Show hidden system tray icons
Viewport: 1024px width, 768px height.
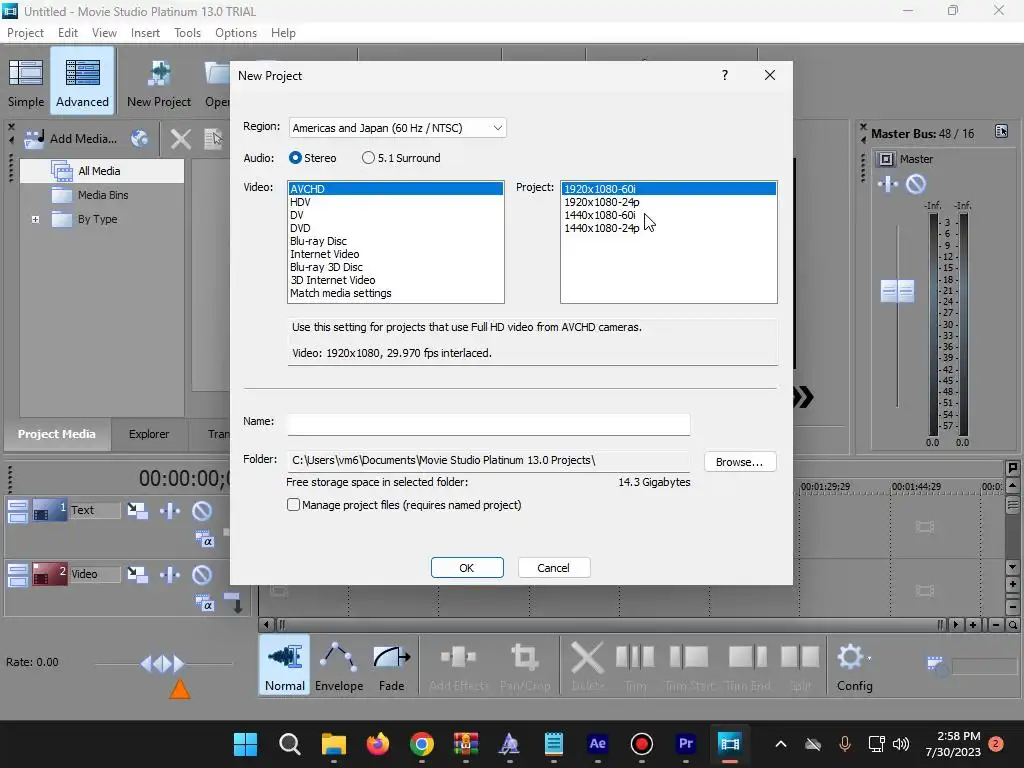pyautogui.click(x=780, y=744)
